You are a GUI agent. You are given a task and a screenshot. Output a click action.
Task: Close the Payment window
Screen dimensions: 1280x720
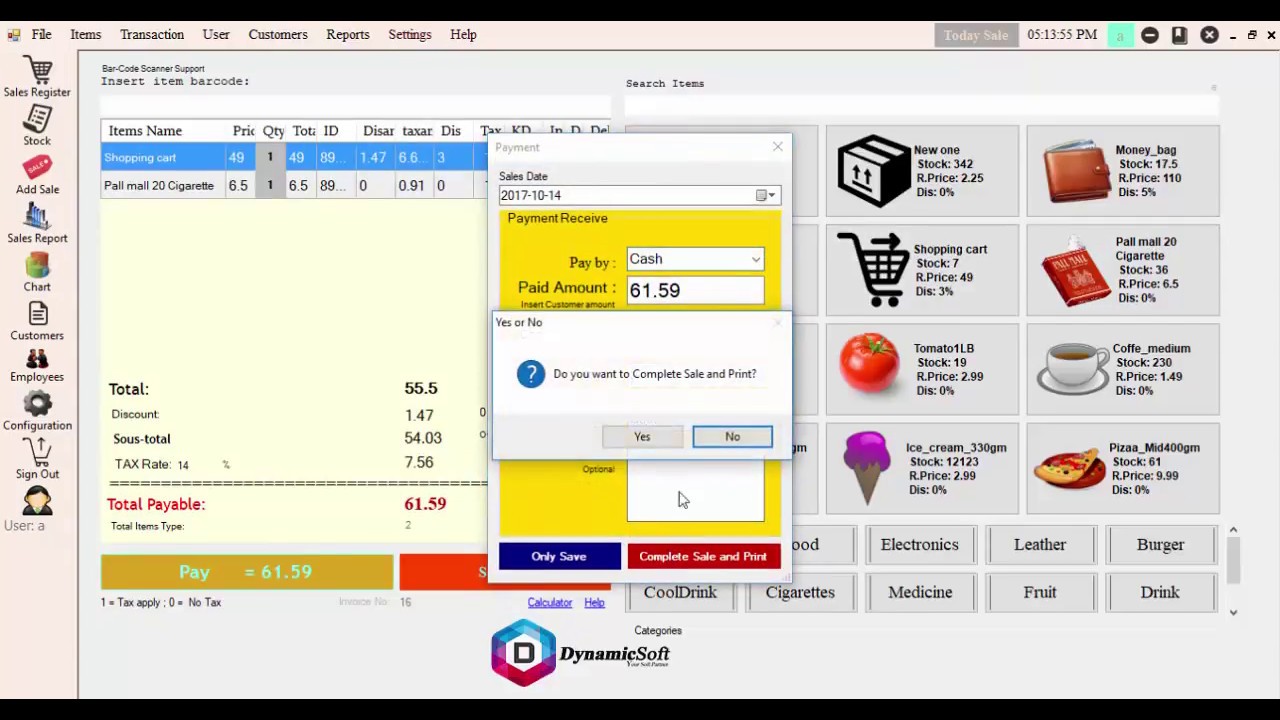[x=778, y=147]
